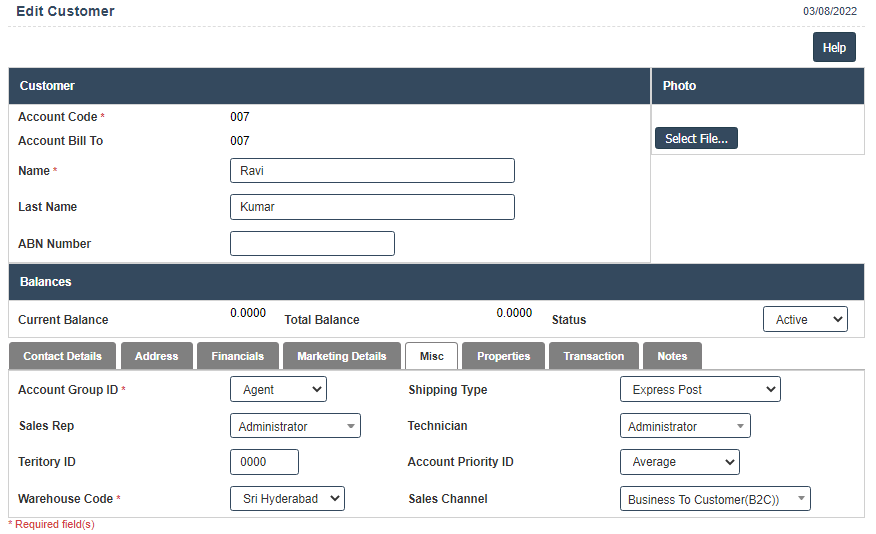This screenshot has width=876, height=534.
Task: Select the Misc tab
Action: [x=431, y=356]
